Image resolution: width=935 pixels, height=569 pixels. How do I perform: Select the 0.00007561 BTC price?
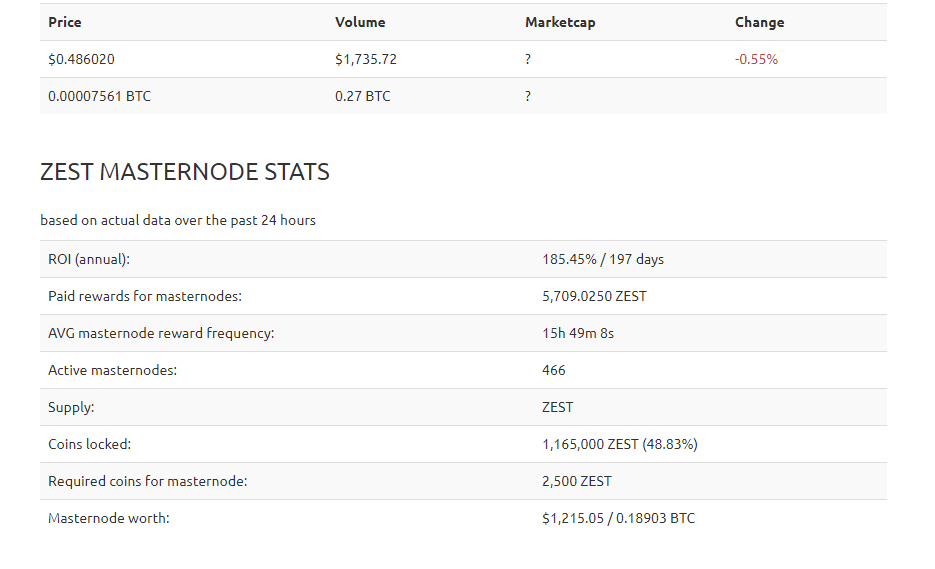pyautogui.click(x=100, y=96)
